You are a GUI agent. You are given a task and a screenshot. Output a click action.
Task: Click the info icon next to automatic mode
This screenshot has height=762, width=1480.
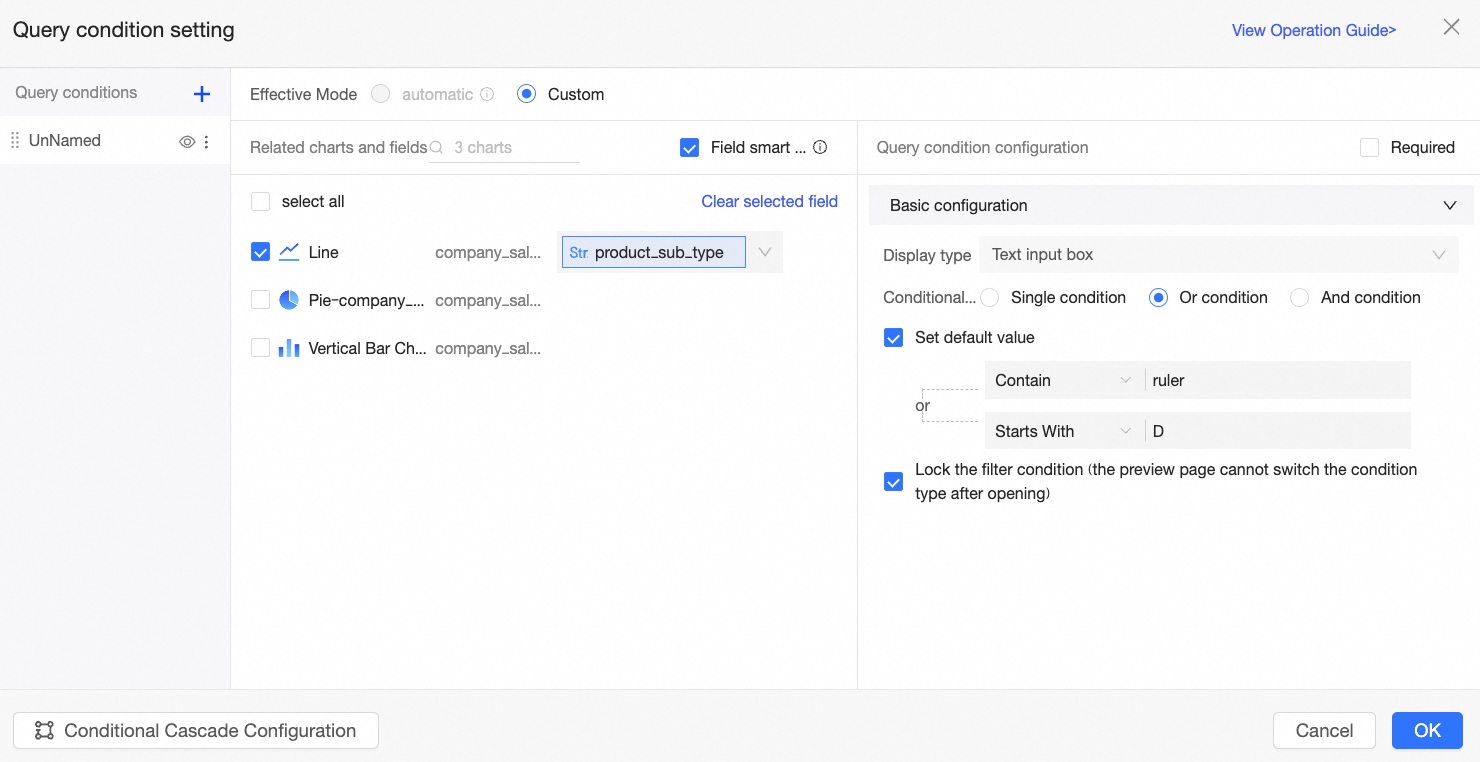[x=487, y=94]
